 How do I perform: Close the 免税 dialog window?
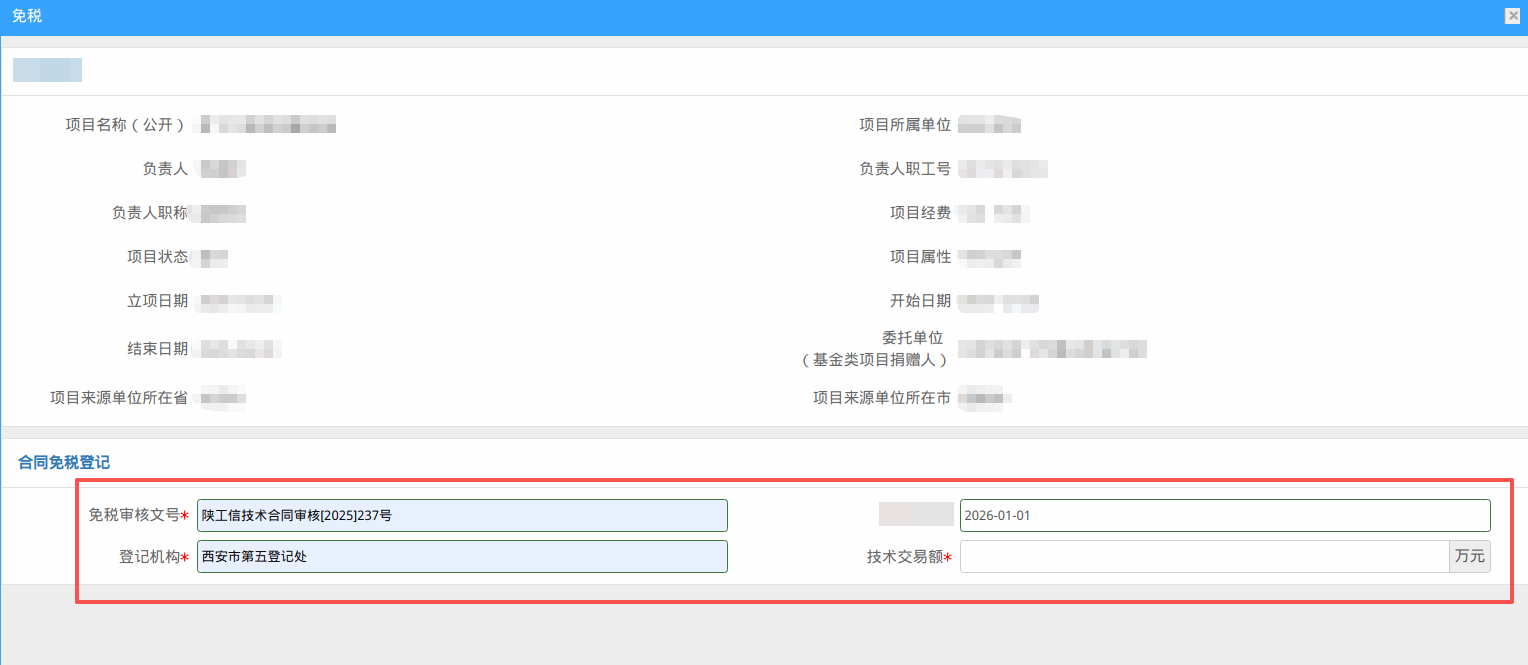(x=1512, y=16)
